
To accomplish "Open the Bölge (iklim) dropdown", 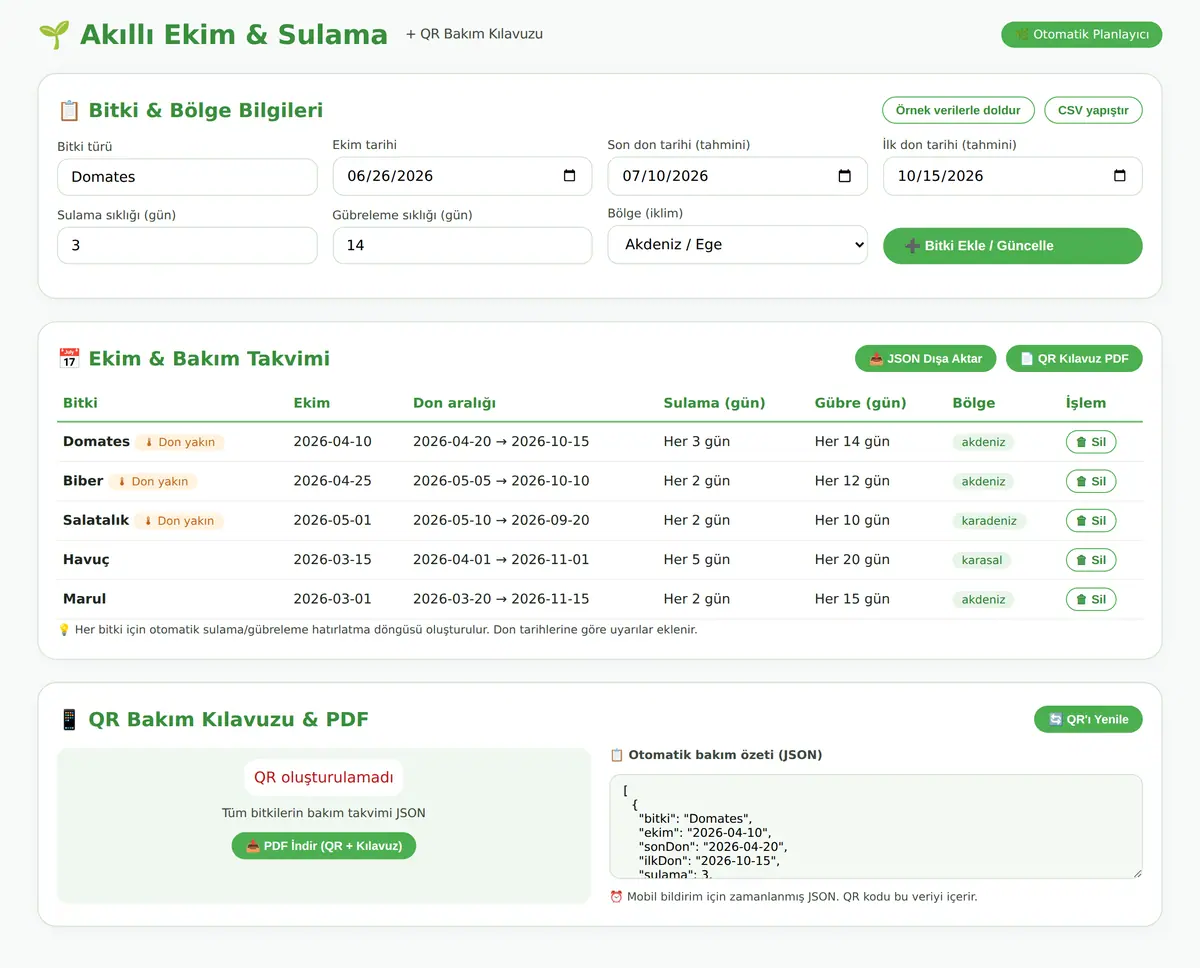I will tap(737, 244).
